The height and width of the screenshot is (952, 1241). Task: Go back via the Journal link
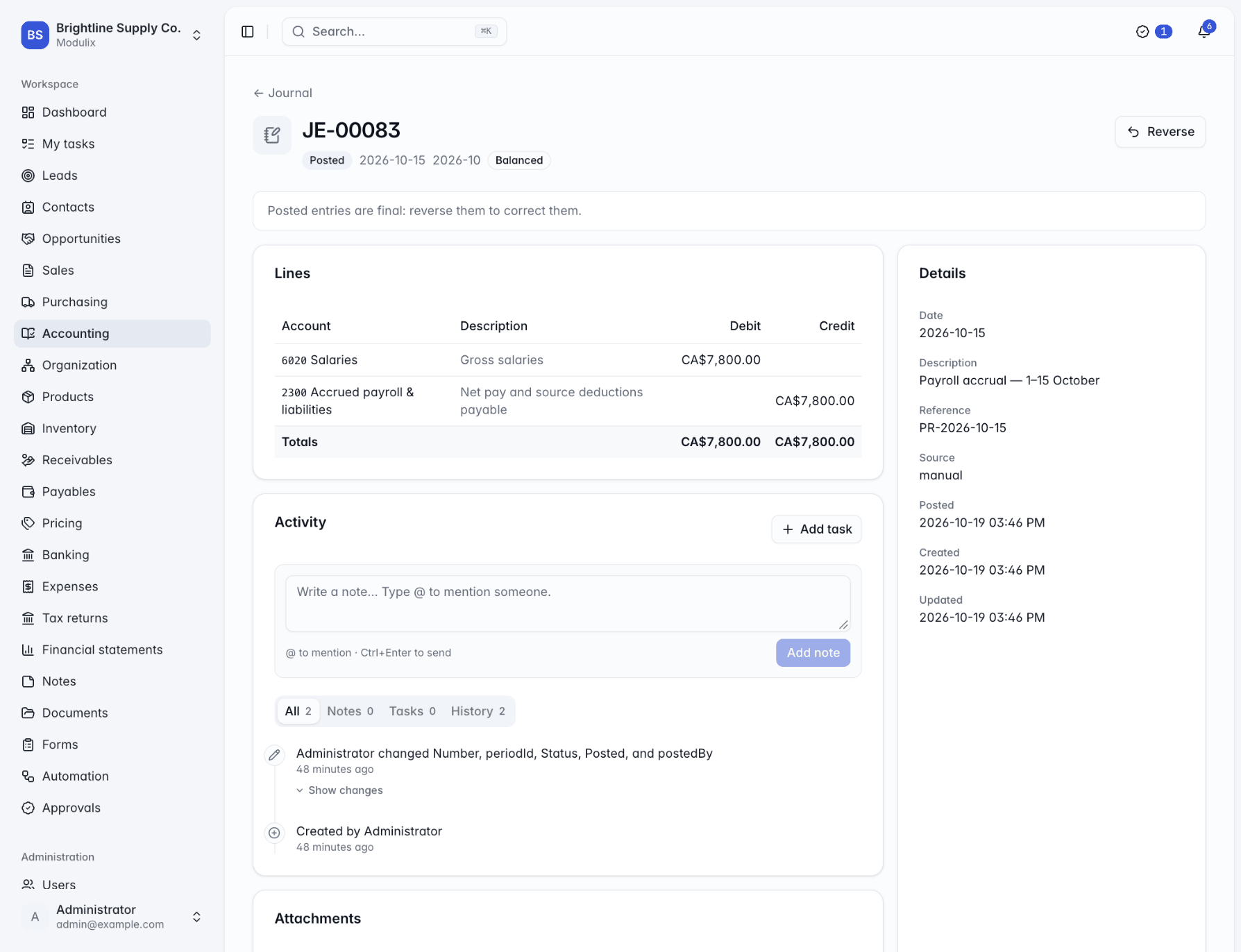coord(282,93)
